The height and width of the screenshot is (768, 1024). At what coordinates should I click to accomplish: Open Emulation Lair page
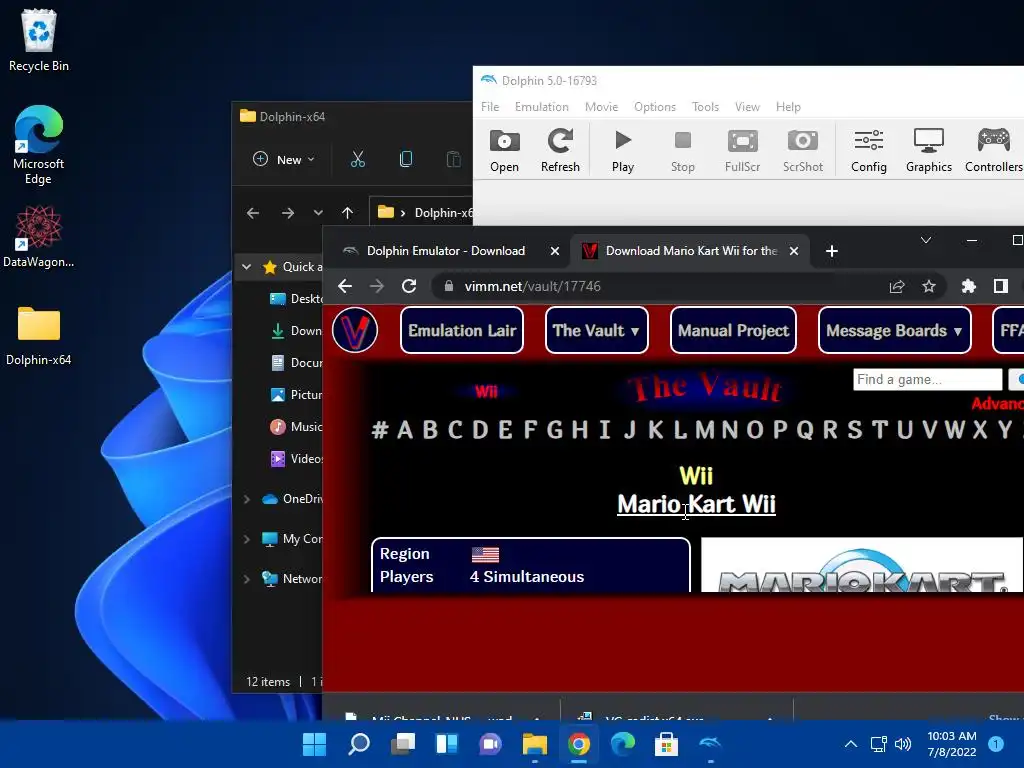(x=462, y=330)
